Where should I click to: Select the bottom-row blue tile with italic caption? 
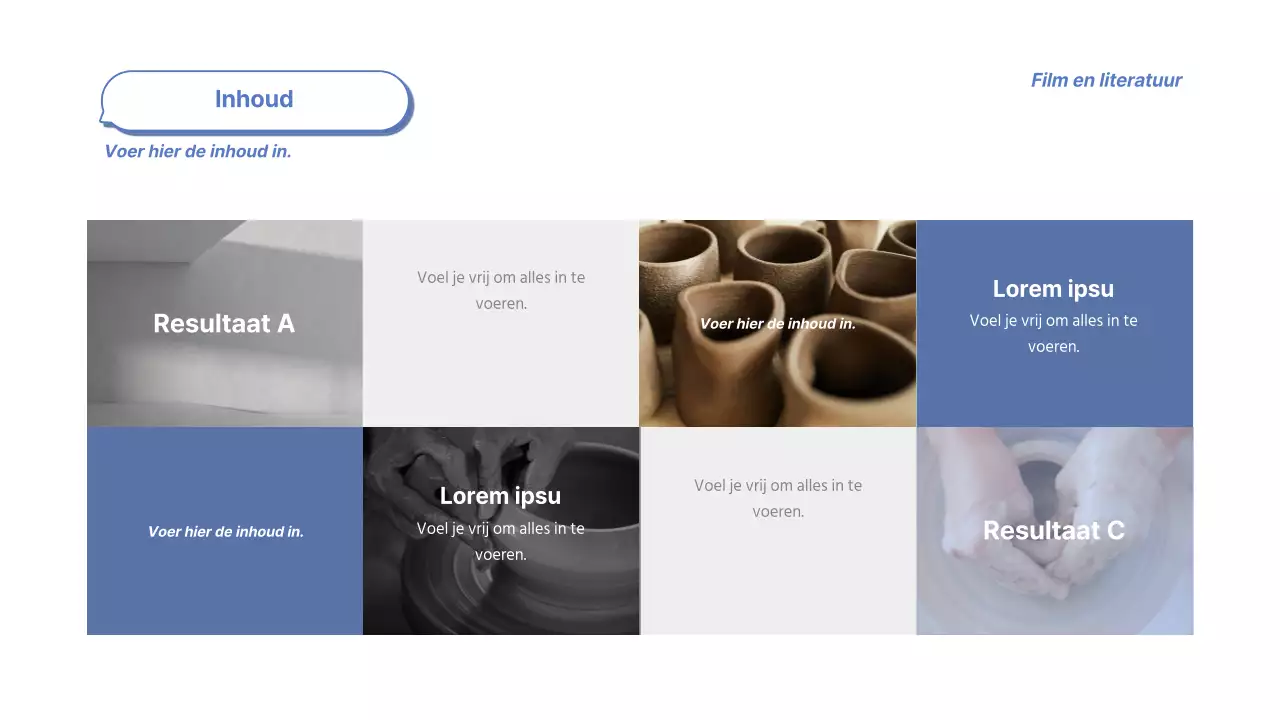[225, 531]
